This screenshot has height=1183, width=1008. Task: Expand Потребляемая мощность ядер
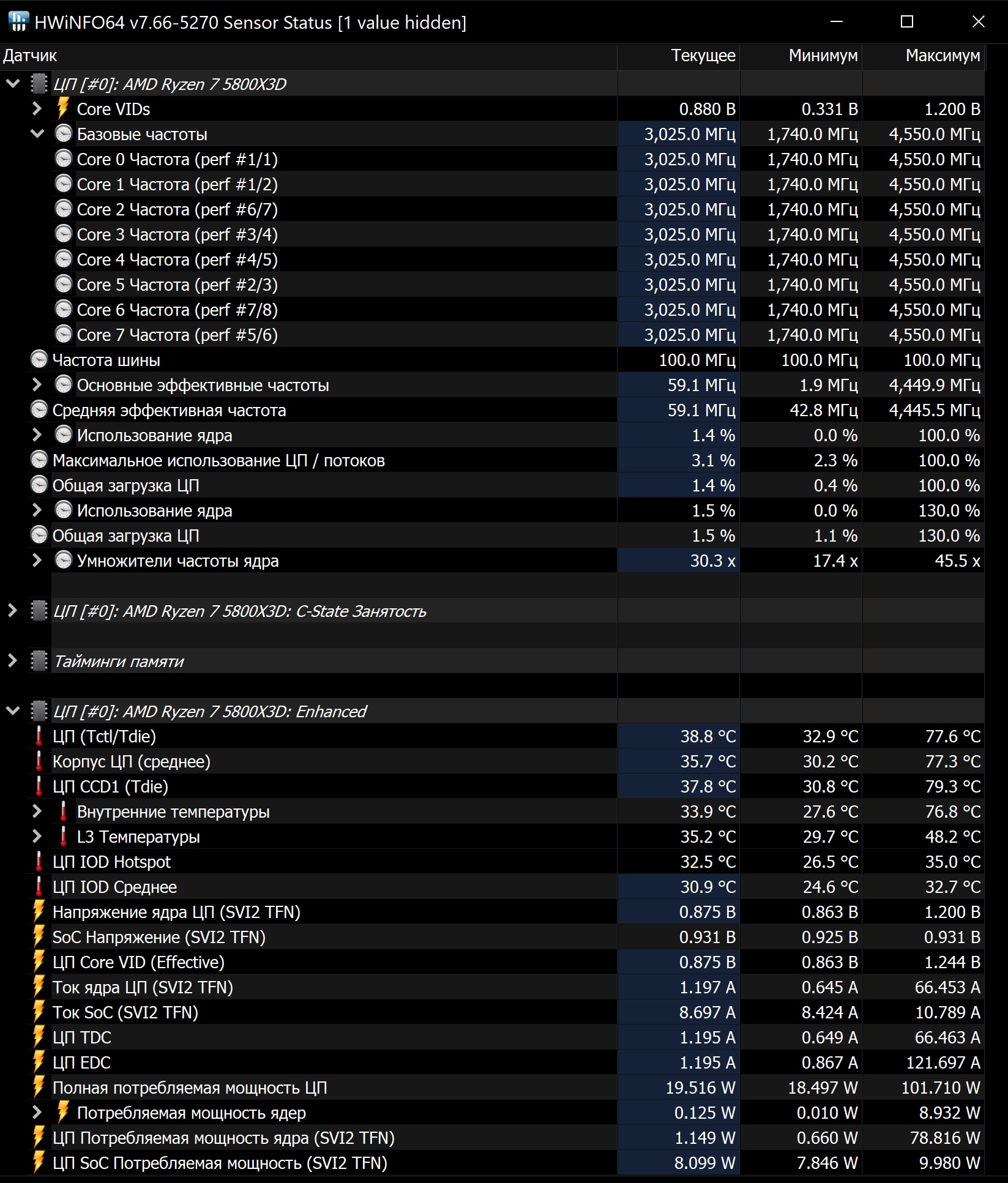click(37, 1112)
